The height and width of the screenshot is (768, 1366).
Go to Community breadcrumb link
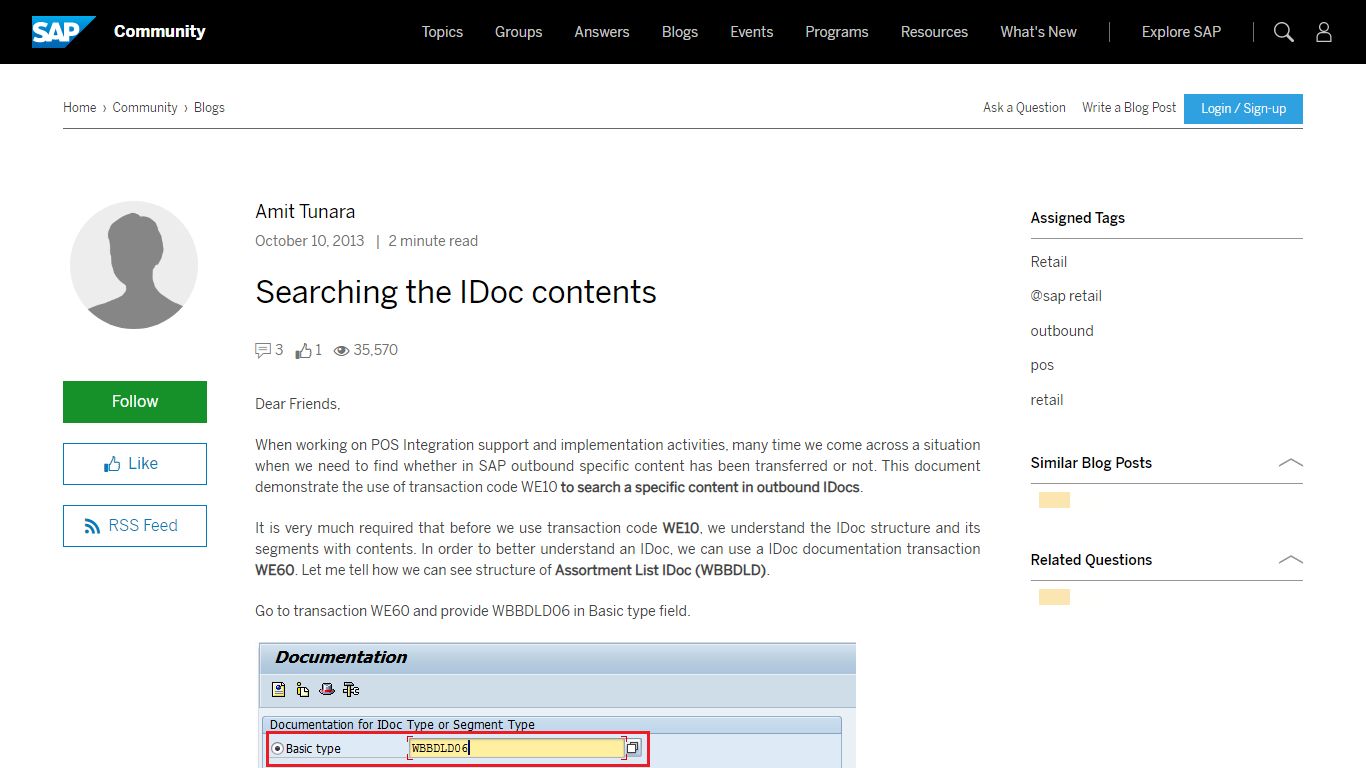pos(145,107)
